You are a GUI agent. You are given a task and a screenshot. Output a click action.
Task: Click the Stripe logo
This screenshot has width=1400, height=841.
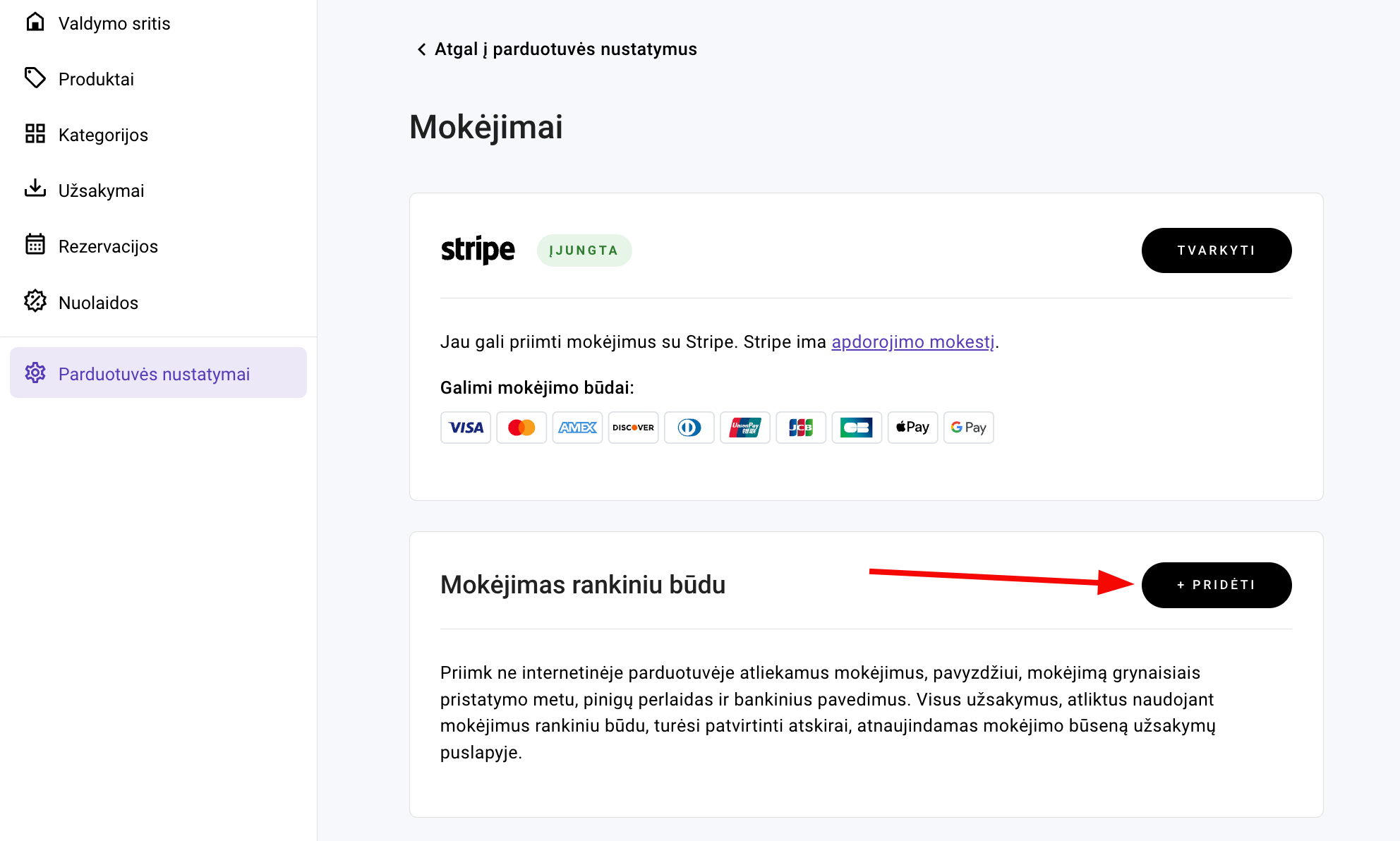click(x=478, y=250)
